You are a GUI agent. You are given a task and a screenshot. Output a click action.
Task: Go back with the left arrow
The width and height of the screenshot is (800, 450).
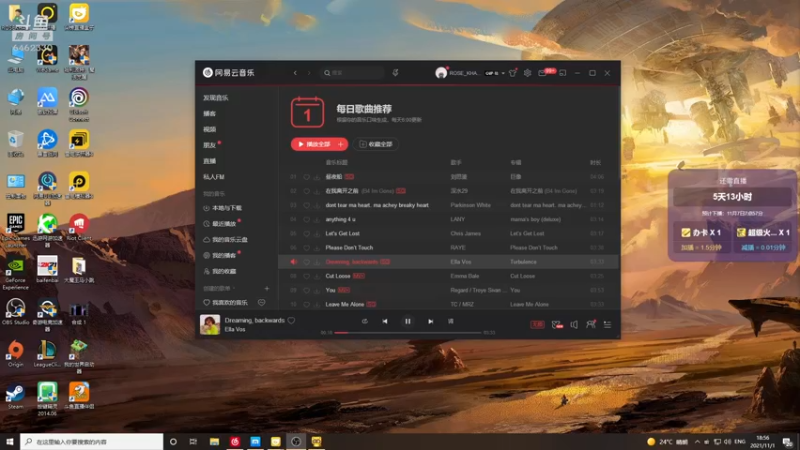(295, 73)
